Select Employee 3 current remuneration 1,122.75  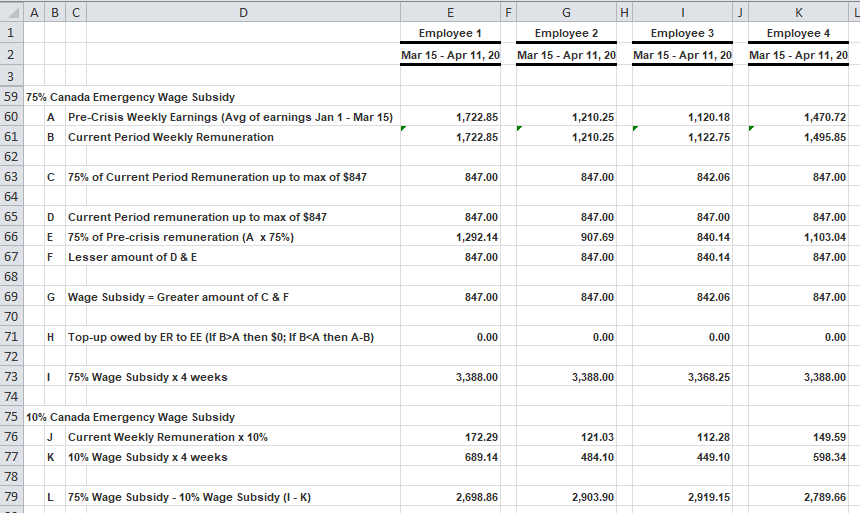pos(708,137)
